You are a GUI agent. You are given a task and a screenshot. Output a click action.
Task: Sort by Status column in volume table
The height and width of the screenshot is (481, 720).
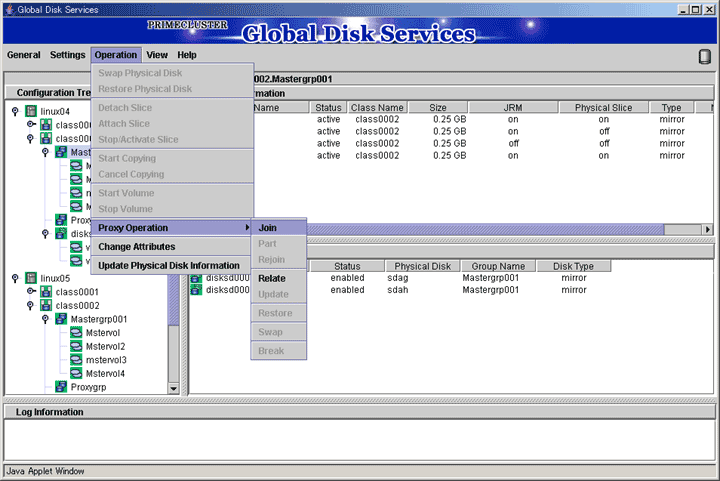[328, 107]
